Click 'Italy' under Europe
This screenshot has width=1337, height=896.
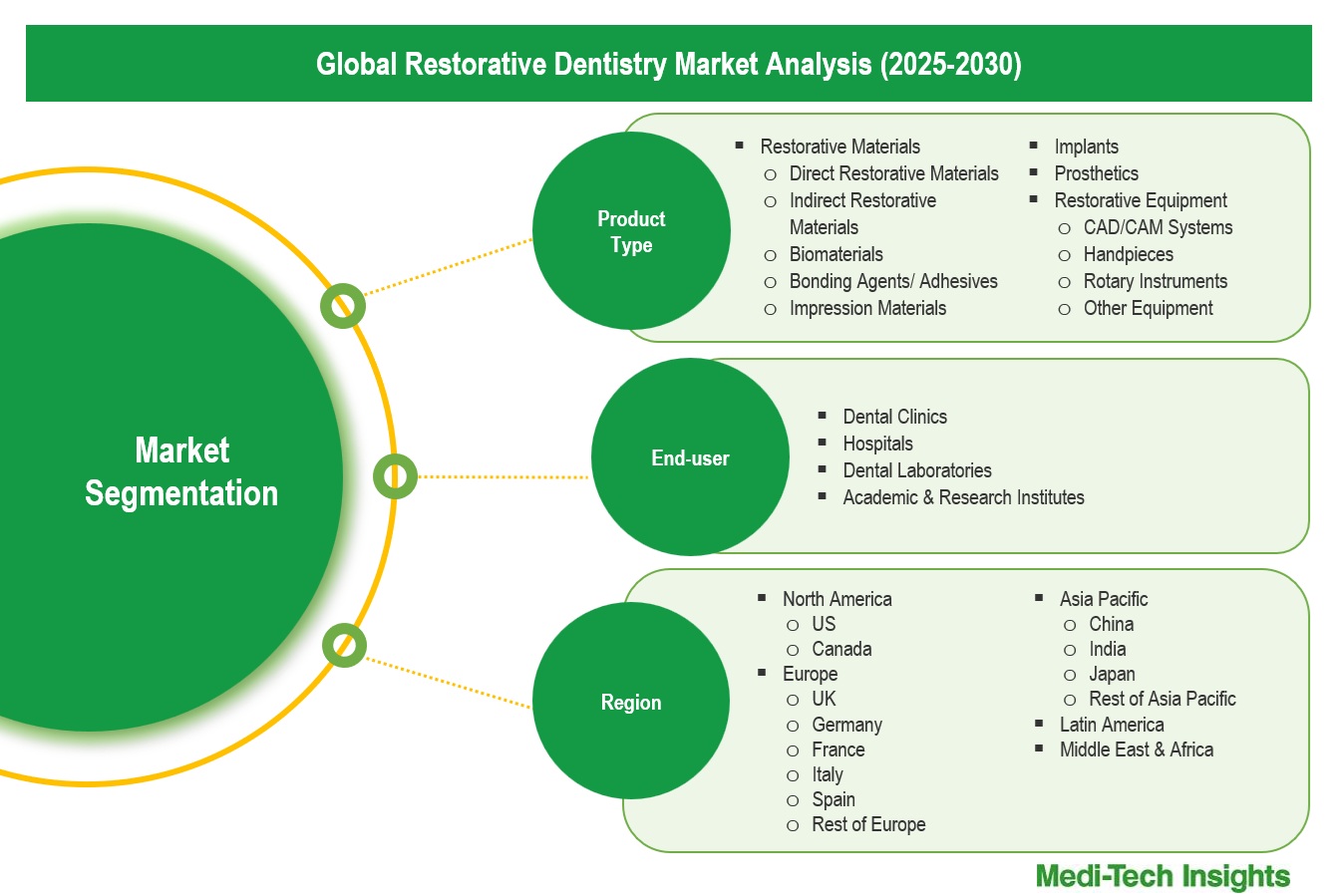coord(827,774)
